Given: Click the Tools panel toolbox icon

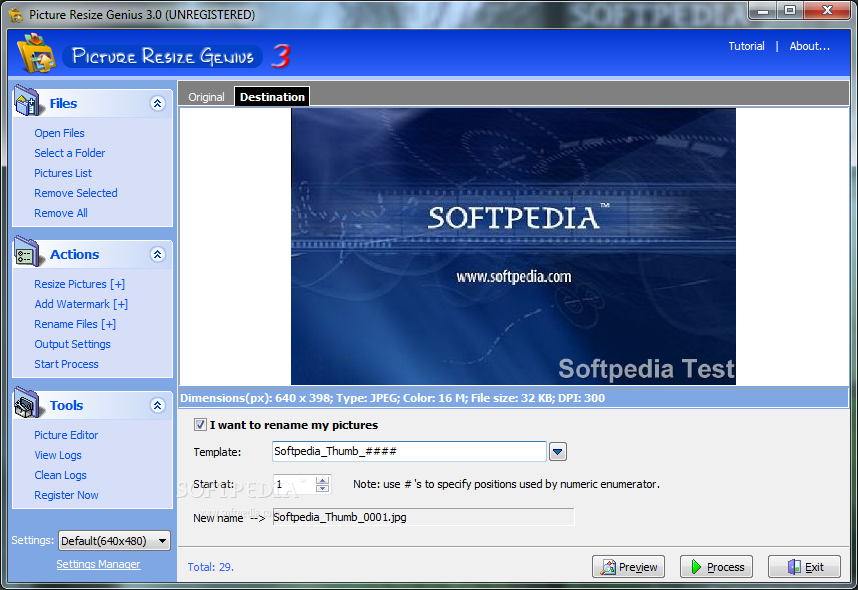Looking at the screenshot, I should 27,403.
